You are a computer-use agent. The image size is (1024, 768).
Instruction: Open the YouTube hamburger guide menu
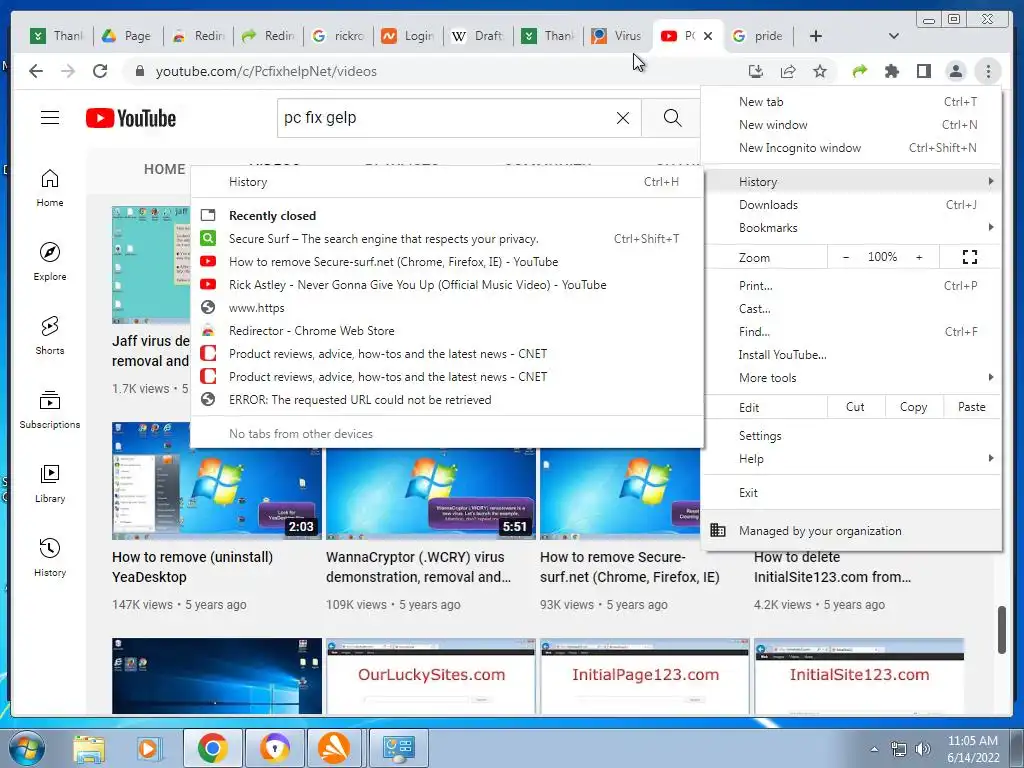[50, 118]
